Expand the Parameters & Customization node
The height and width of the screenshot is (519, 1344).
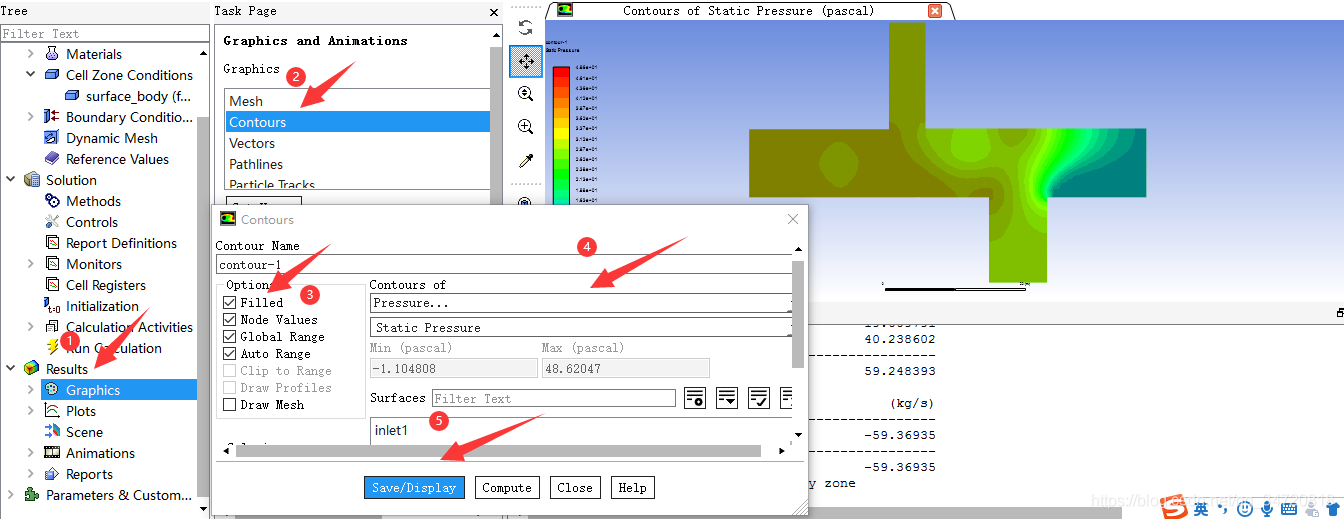11,495
